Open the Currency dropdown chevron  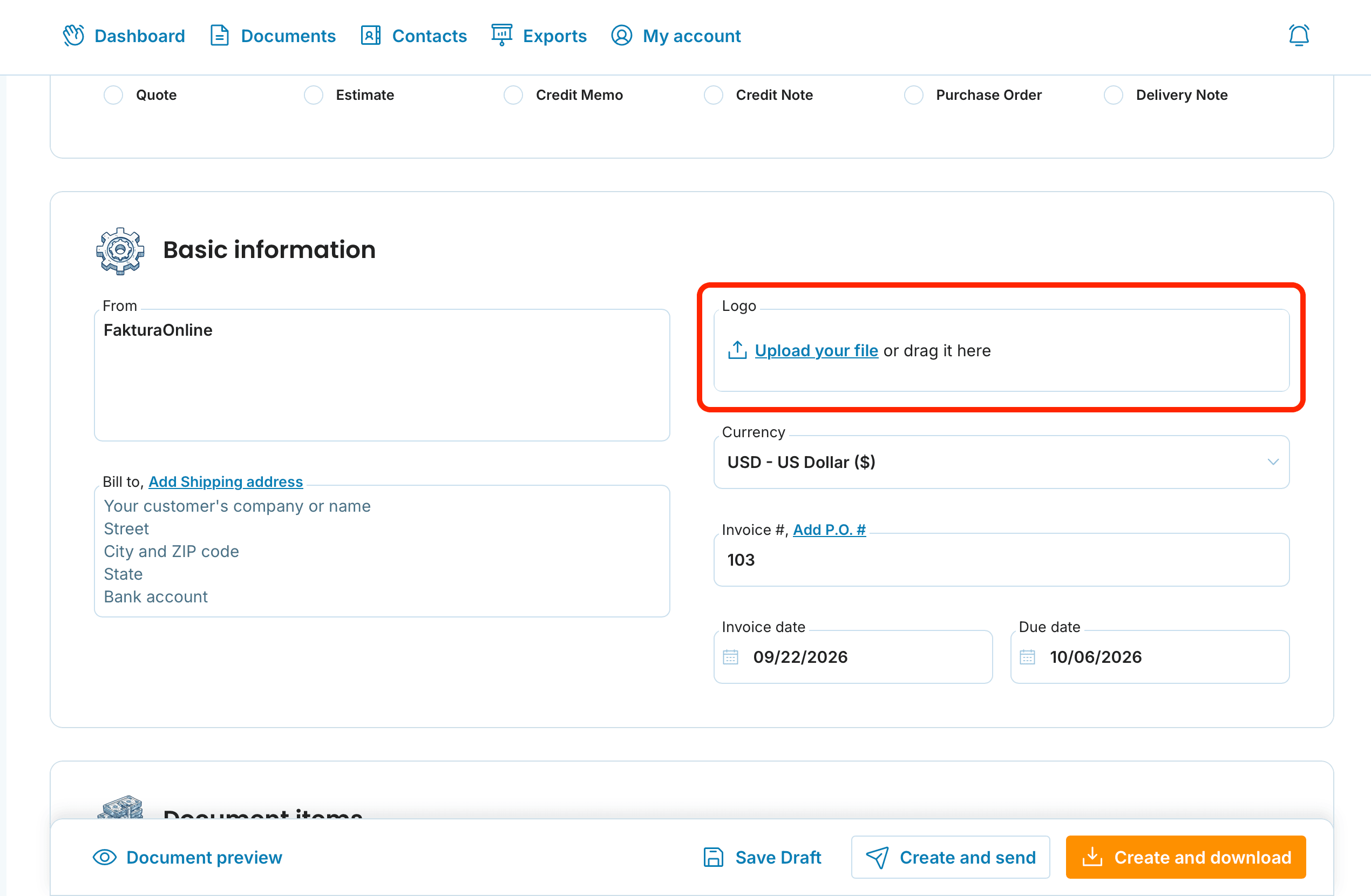tap(1273, 462)
